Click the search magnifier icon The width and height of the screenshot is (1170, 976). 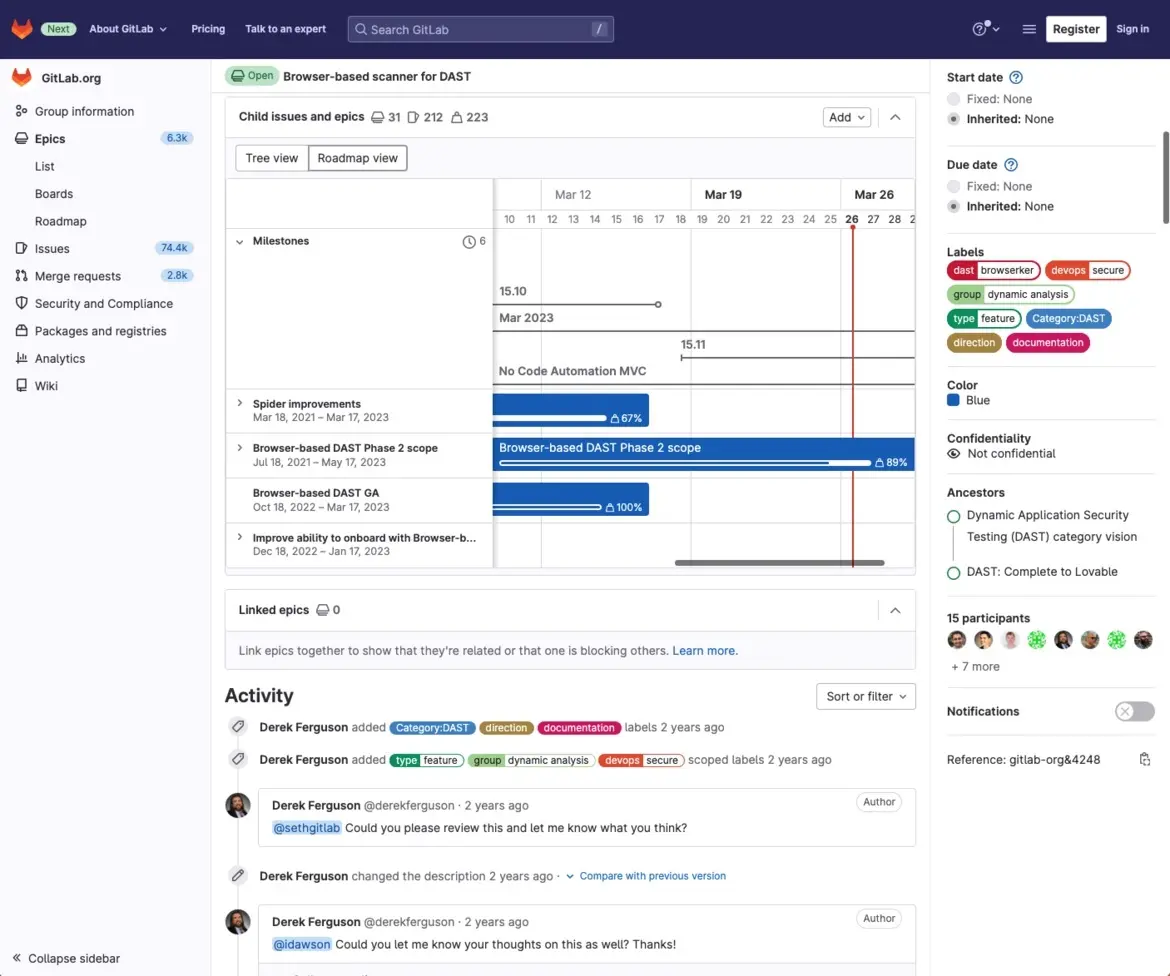pos(360,29)
